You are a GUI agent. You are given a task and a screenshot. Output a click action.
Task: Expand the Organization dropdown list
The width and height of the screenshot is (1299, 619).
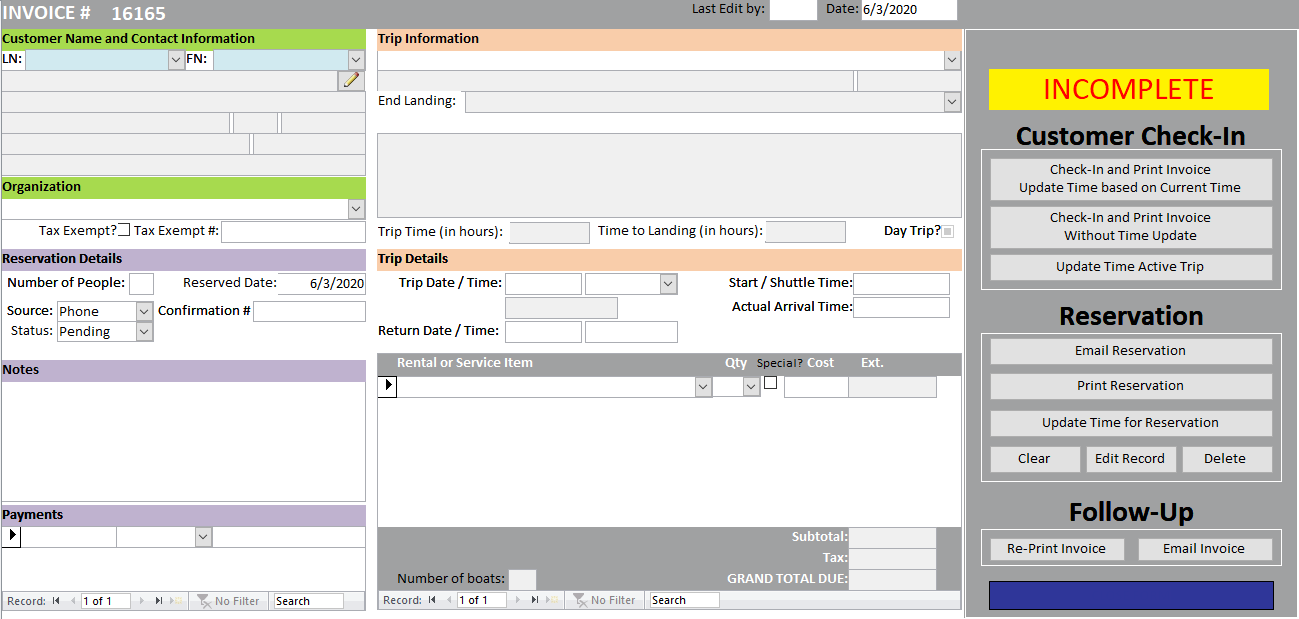[356, 209]
